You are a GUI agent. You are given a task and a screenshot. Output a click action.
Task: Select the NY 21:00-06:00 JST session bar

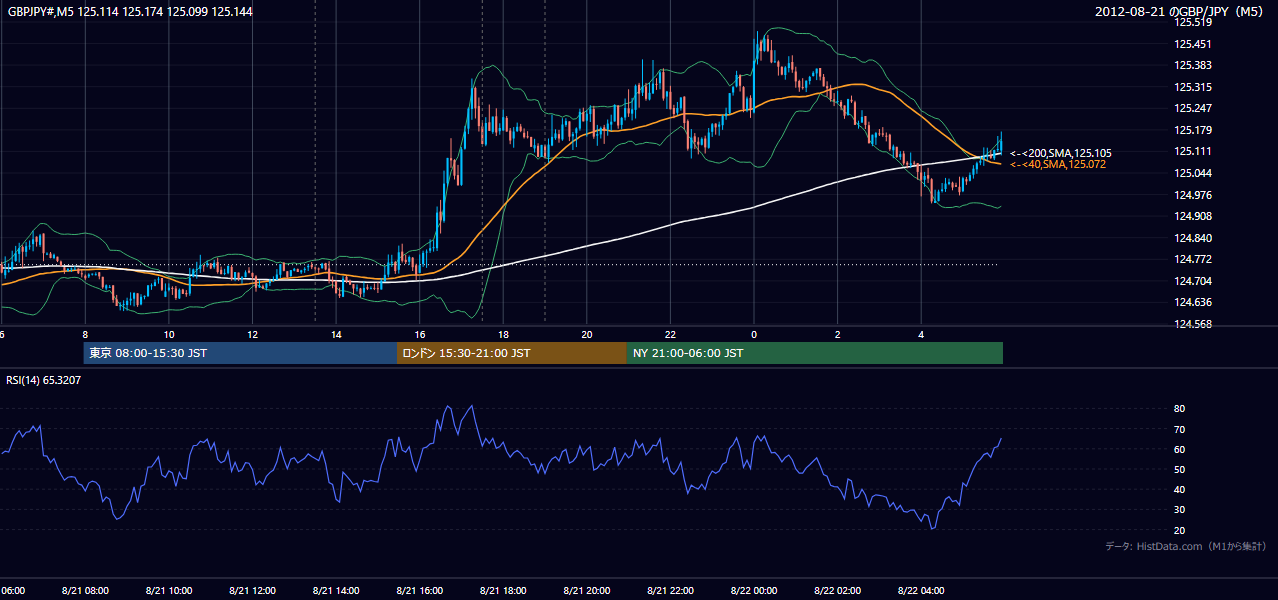pyautogui.click(x=815, y=353)
